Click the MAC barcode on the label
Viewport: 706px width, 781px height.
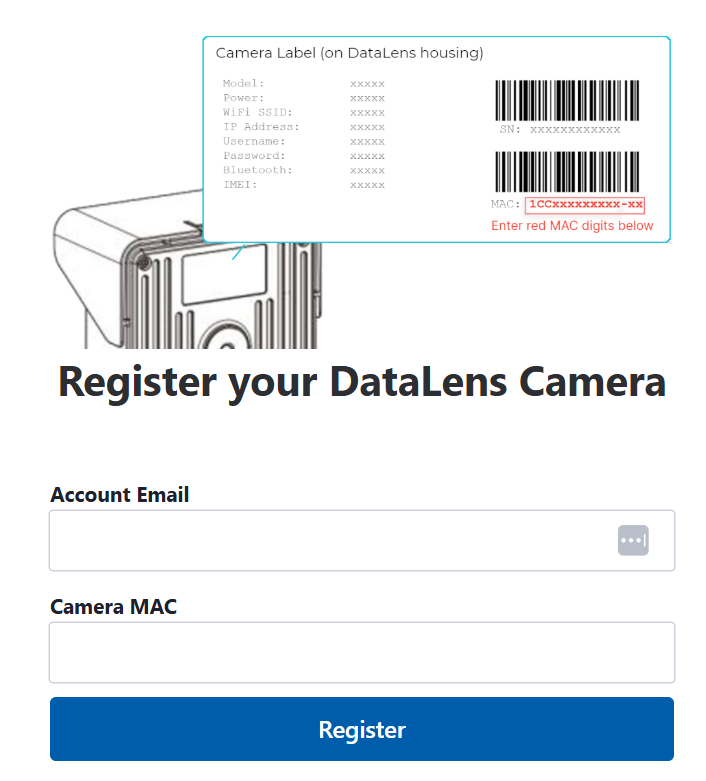click(567, 172)
